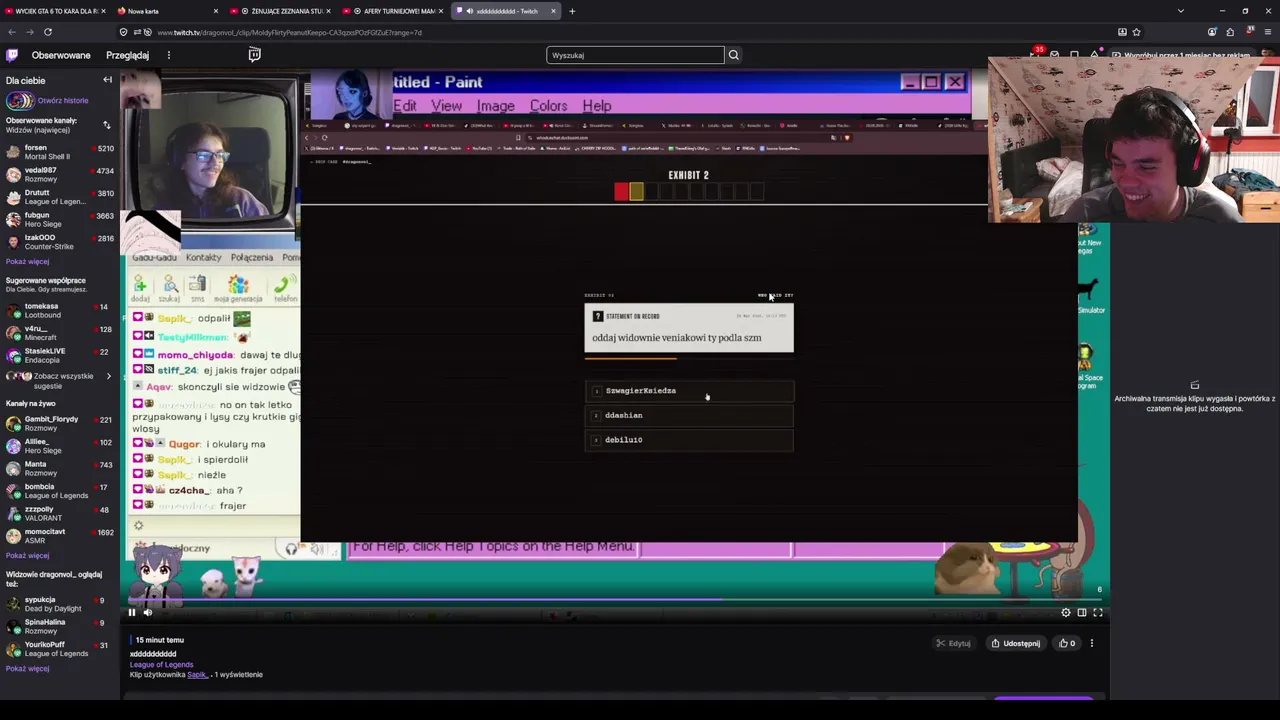Open Obserwowane following page
The height and width of the screenshot is (720, 1280).
(x=61, y=55)
